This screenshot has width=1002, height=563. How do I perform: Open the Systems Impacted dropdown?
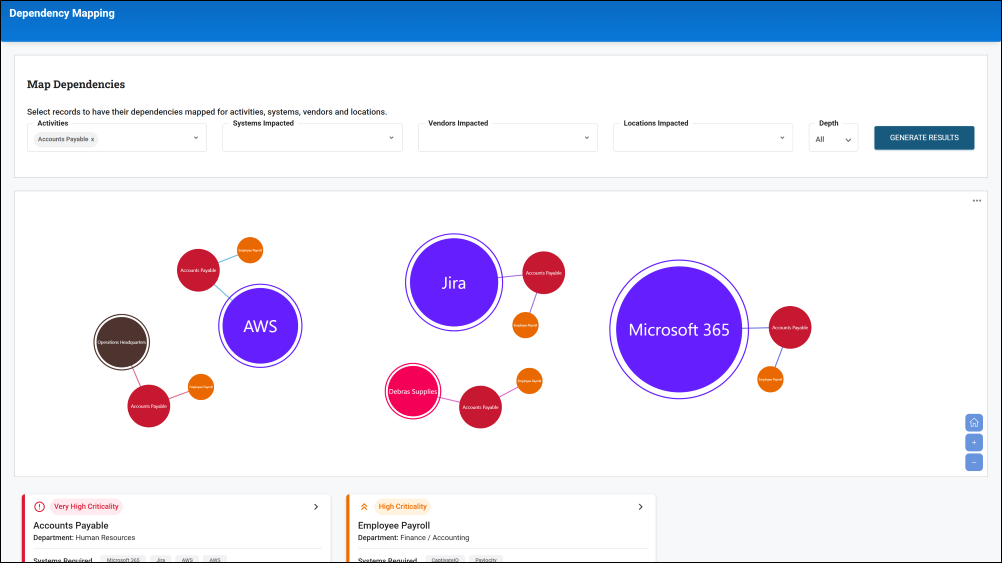(391, 138)
